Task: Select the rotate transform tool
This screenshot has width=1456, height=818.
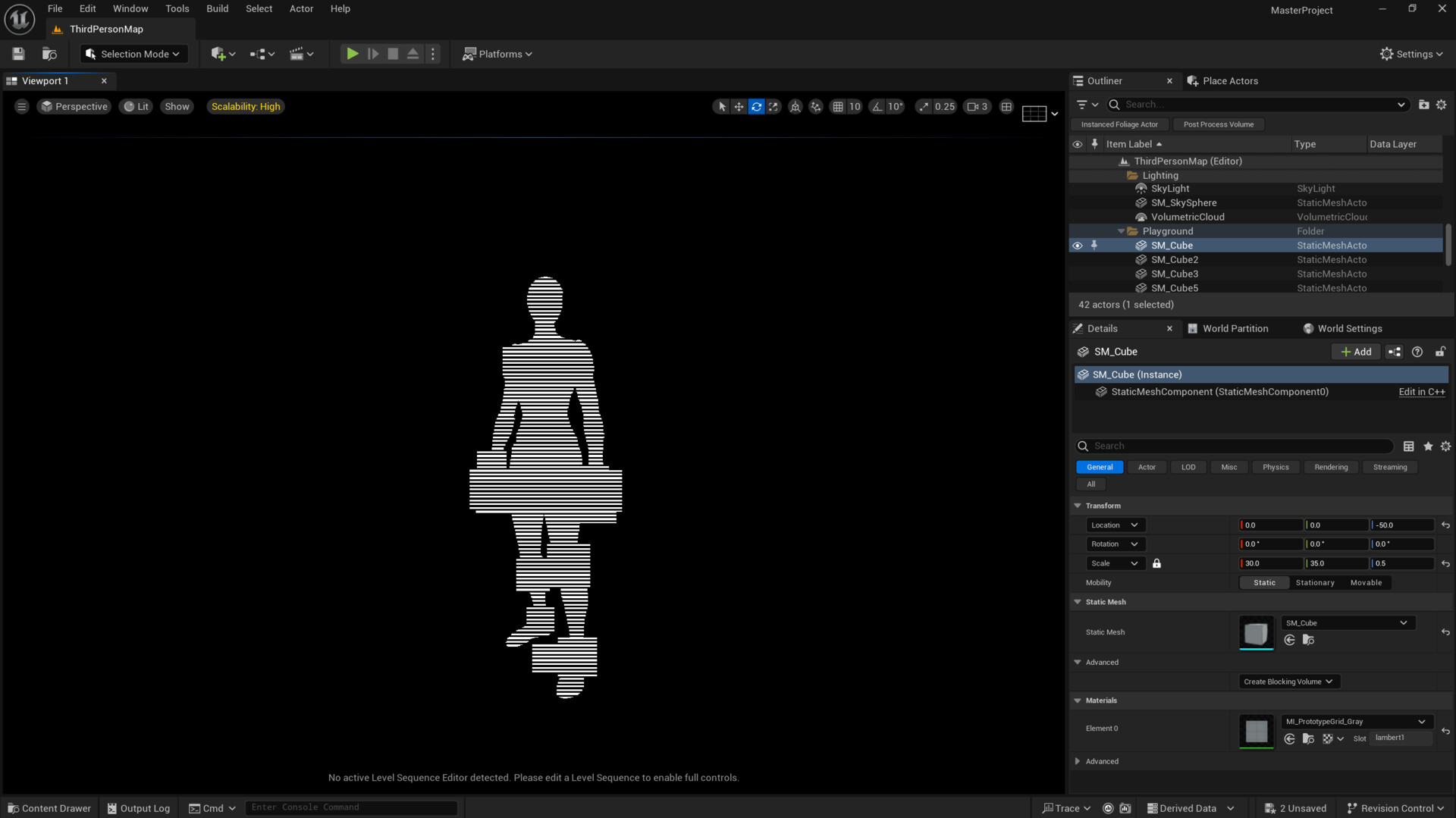Action: pyautogui.click(x=756, y=107)
